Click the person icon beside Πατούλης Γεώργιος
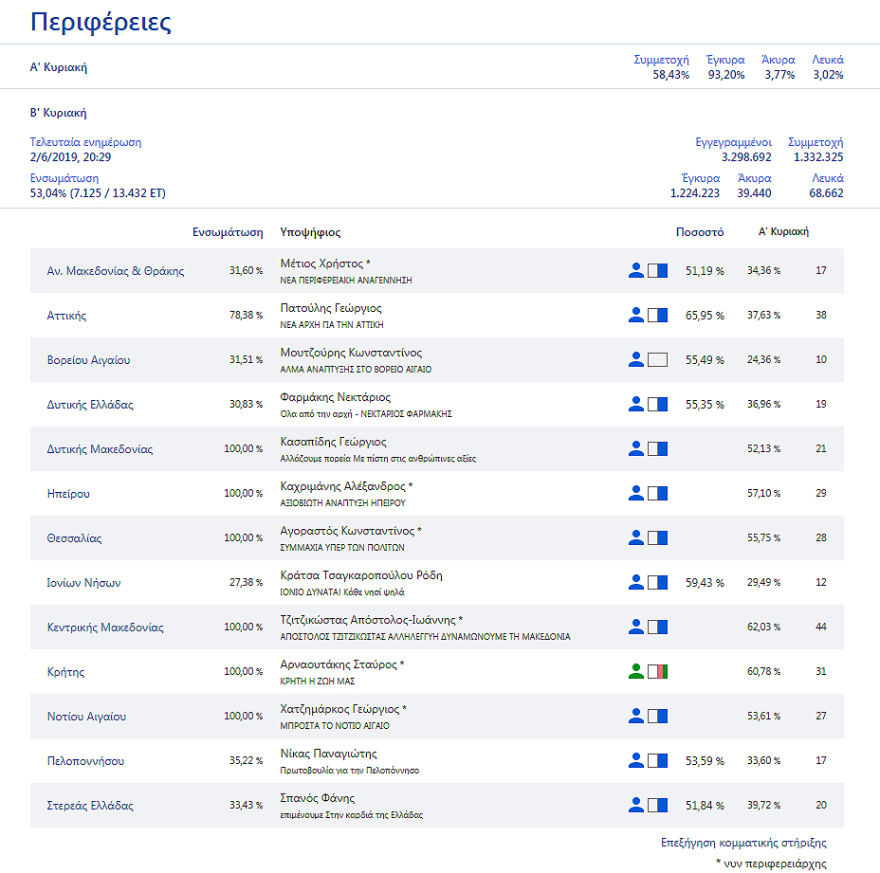Viewport: 880px width, 873px height. coord(635,315)
